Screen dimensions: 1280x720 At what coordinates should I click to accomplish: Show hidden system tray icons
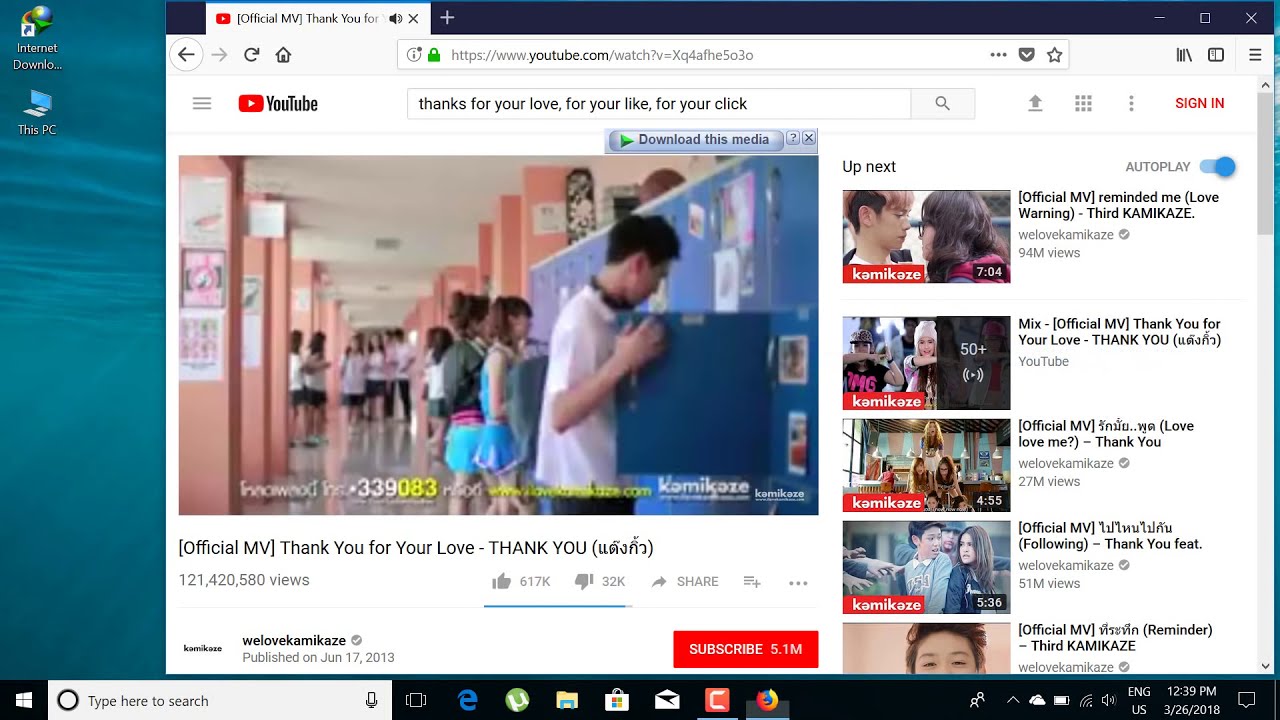tap(1012, 700)
